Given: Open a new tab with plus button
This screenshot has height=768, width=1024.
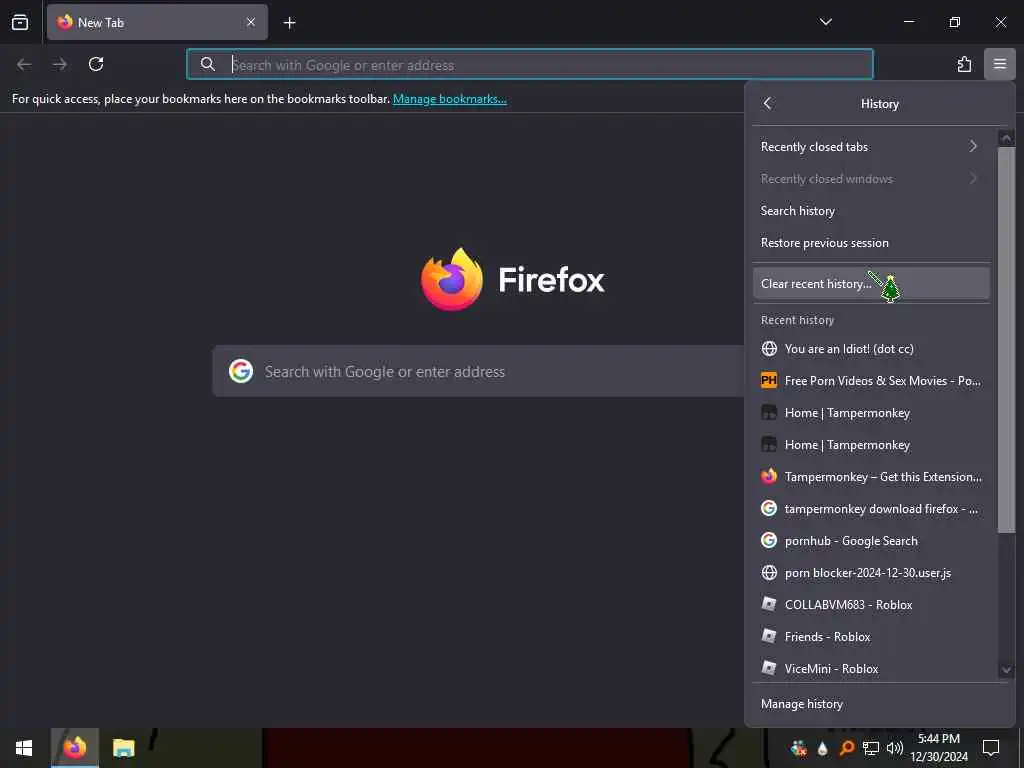Looking at the screenshot, I should click(289, 23).
